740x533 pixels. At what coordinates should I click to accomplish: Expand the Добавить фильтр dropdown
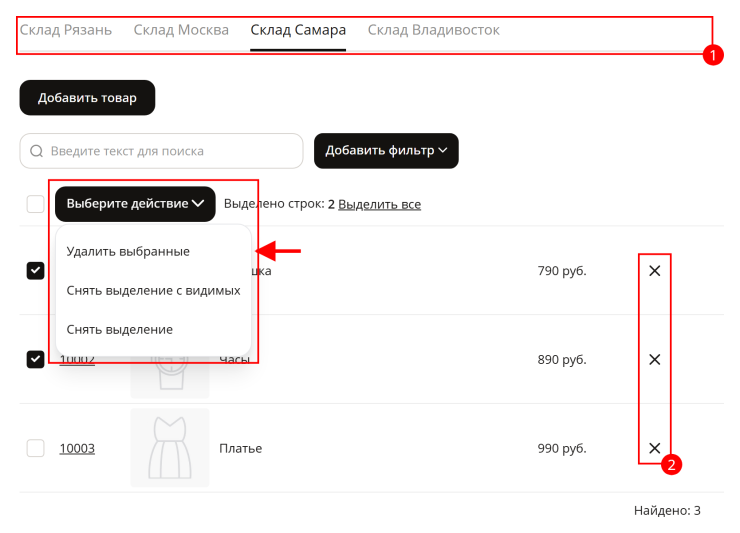pyautogui.click(x=386, y=151)
